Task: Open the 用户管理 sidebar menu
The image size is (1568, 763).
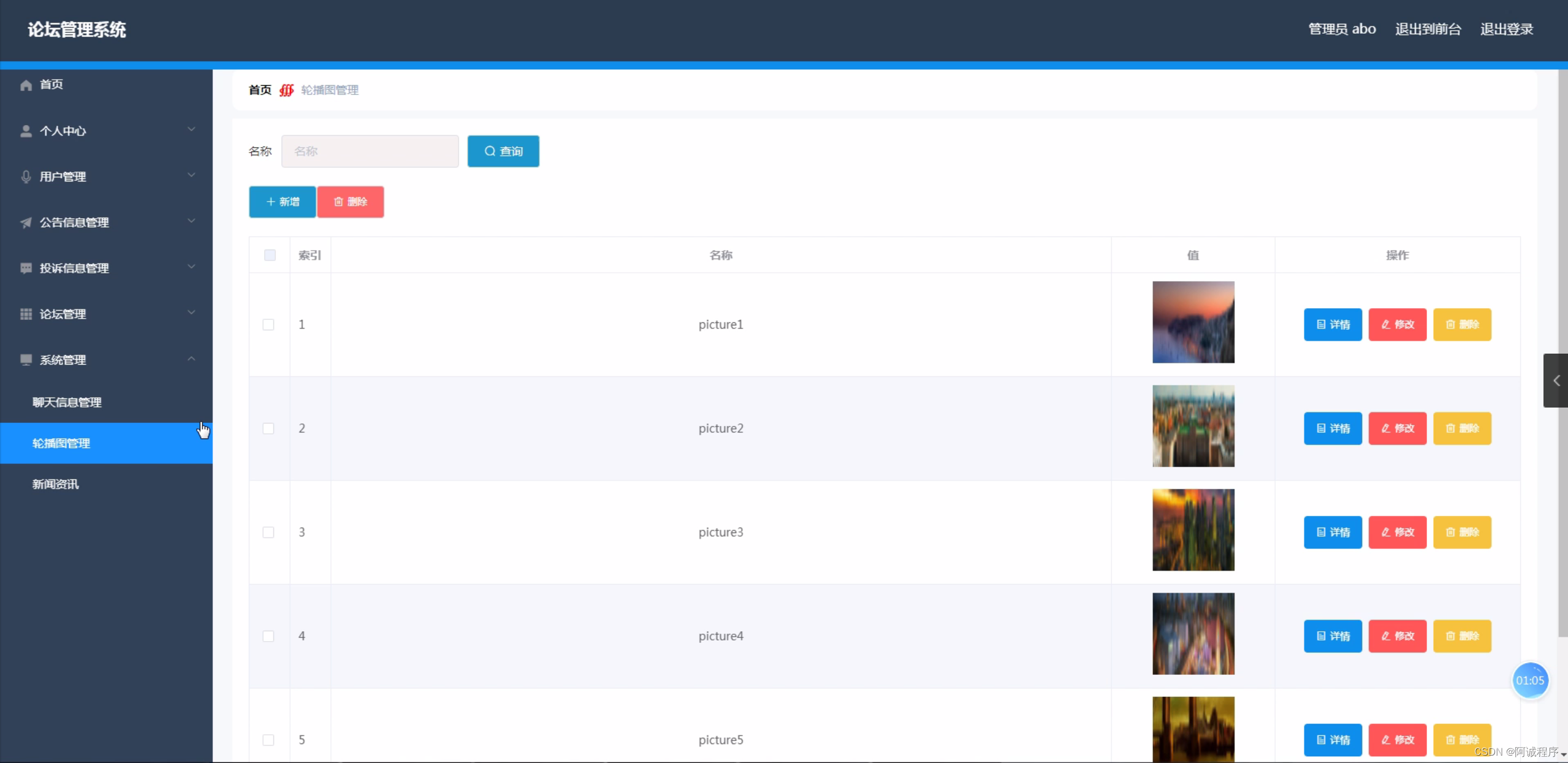Action: 106,177
